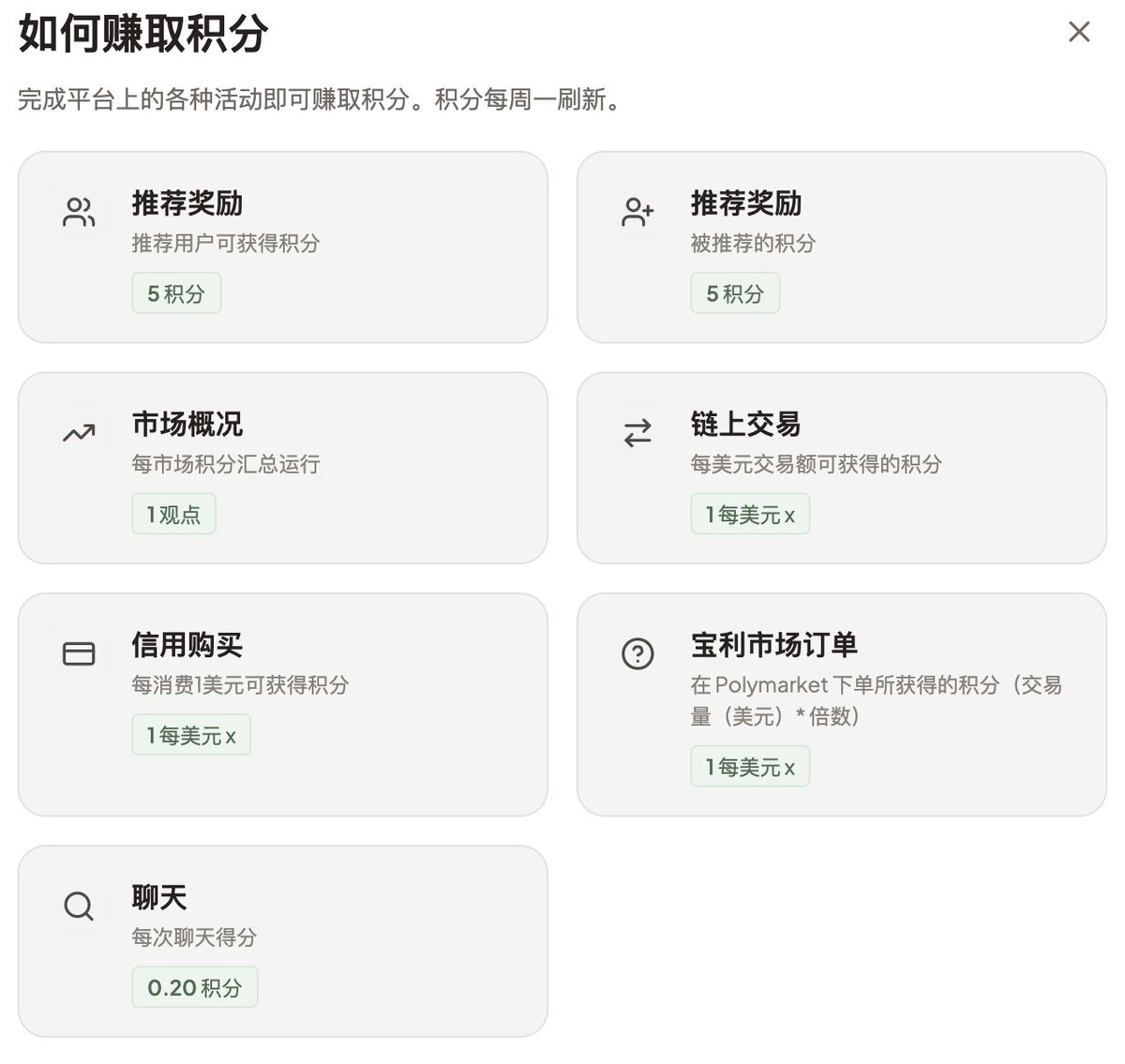The width and height of the screenshot is (1125, 1064).
Task: Close the 如何赚取积分 dialog
Action: tap(1078, 31)
